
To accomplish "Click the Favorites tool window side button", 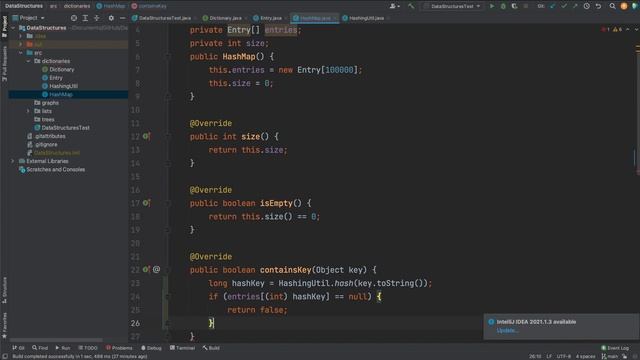I will click(4, 325).
